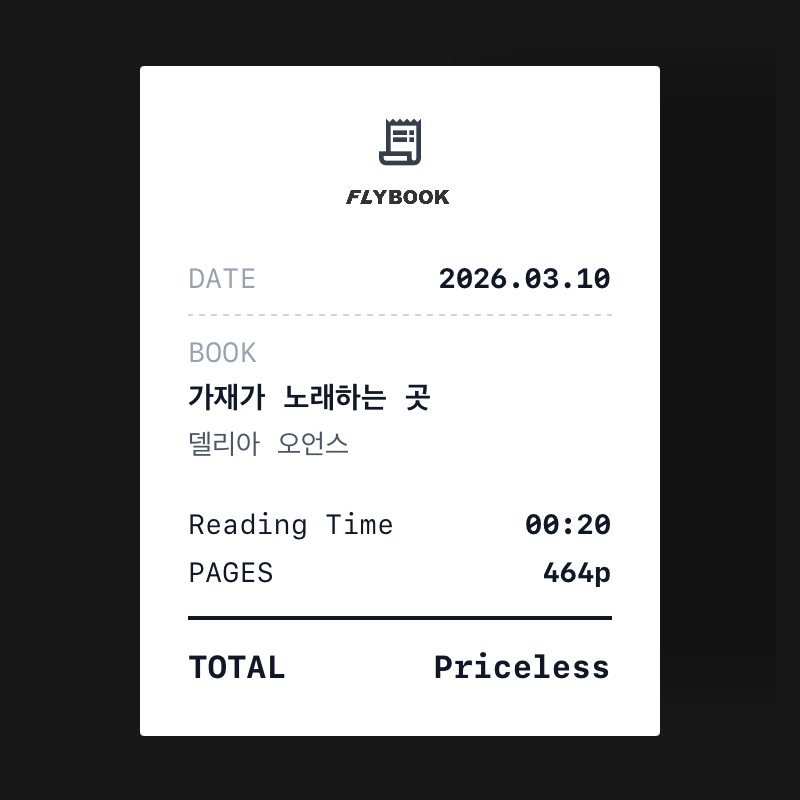Click the blank card margin below TOTAL row
The image size is (800, 800).
pyautogui.click(x=400, y=712)
